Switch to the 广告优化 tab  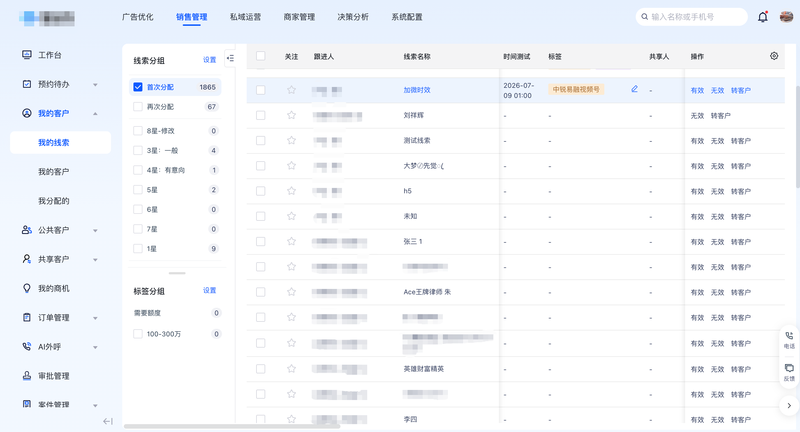tap(138, 17)
